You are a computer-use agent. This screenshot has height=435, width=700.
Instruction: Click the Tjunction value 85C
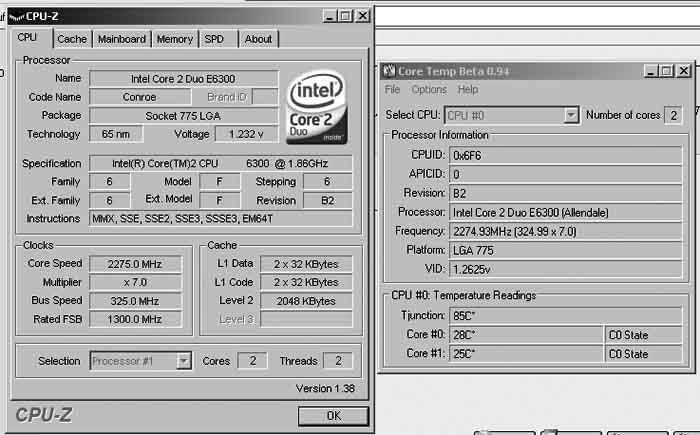point(566,316)
